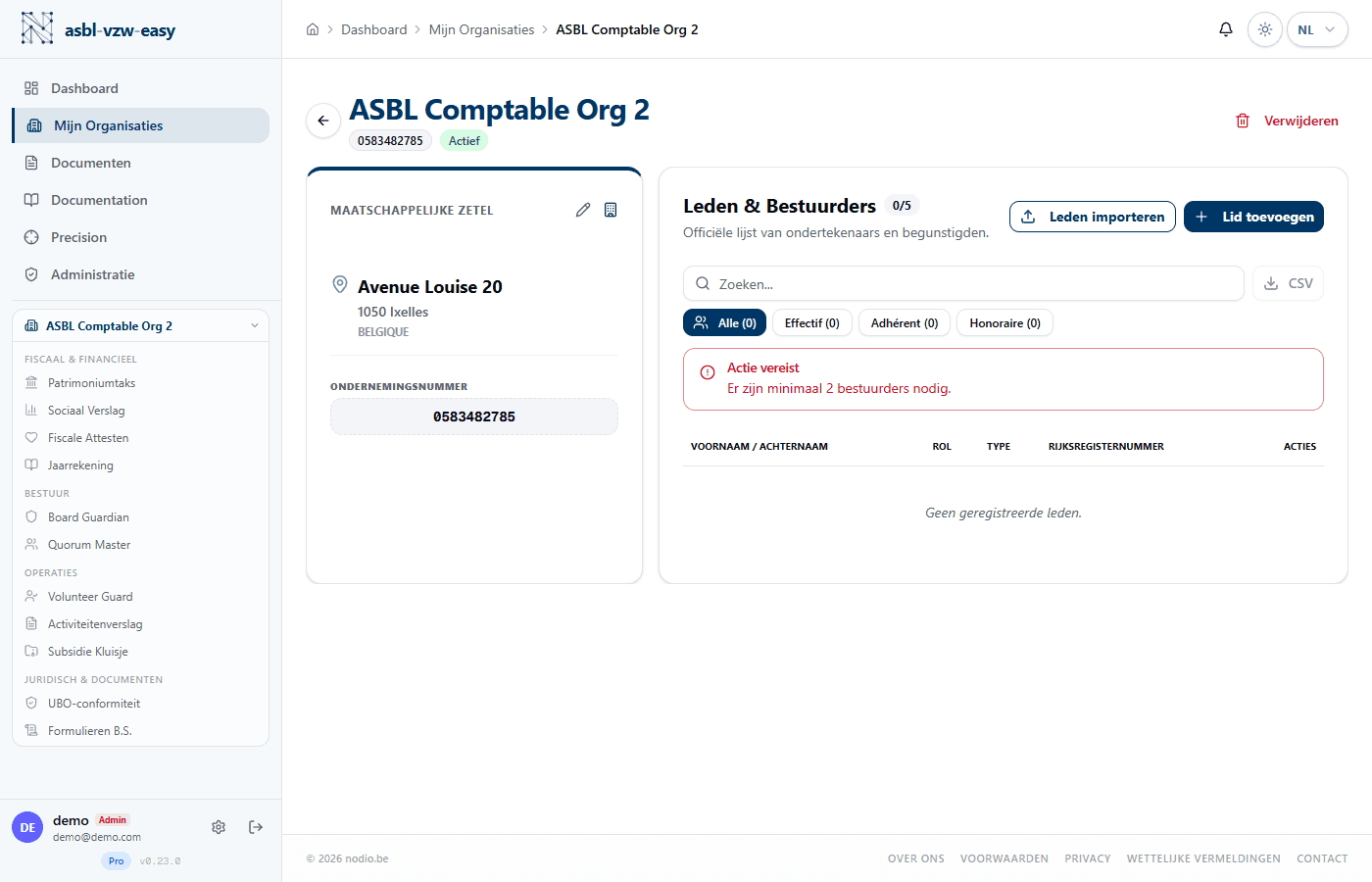Open Formulieren B.S.
The height and width of the screenshot is (882, 1372).
[140, 731]
